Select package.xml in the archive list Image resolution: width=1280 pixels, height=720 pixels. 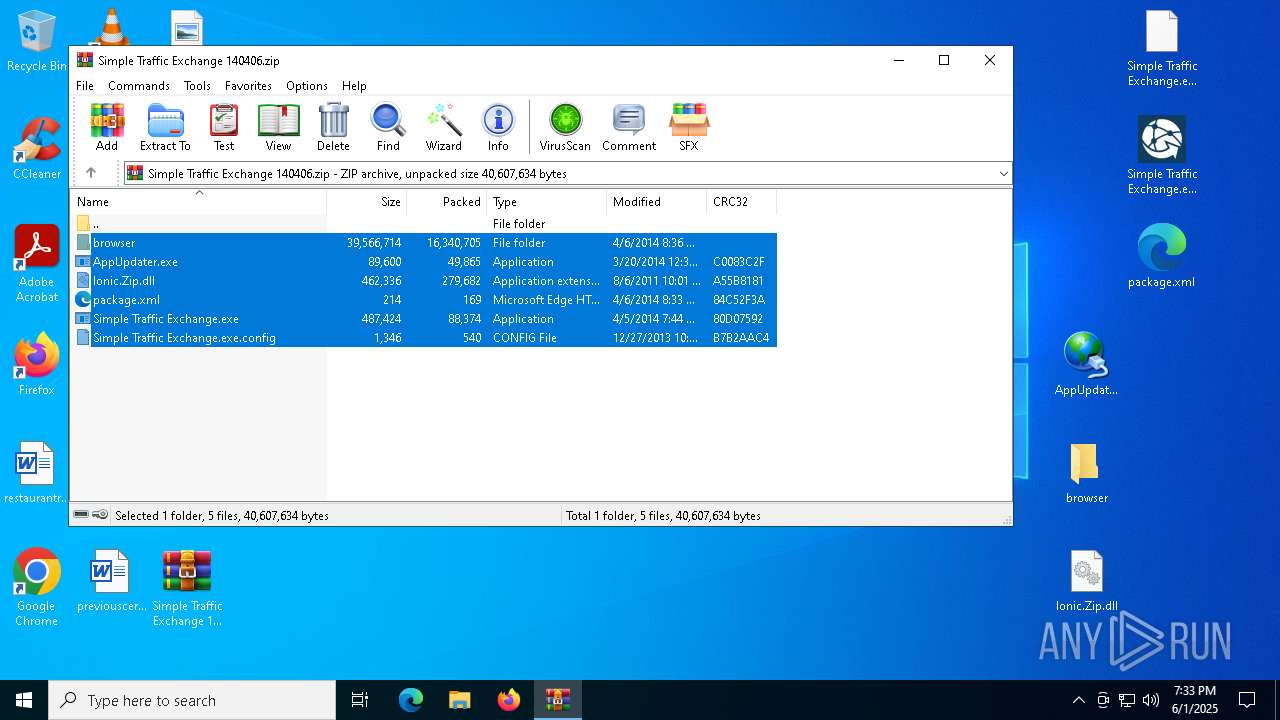(x=425, y=300)
